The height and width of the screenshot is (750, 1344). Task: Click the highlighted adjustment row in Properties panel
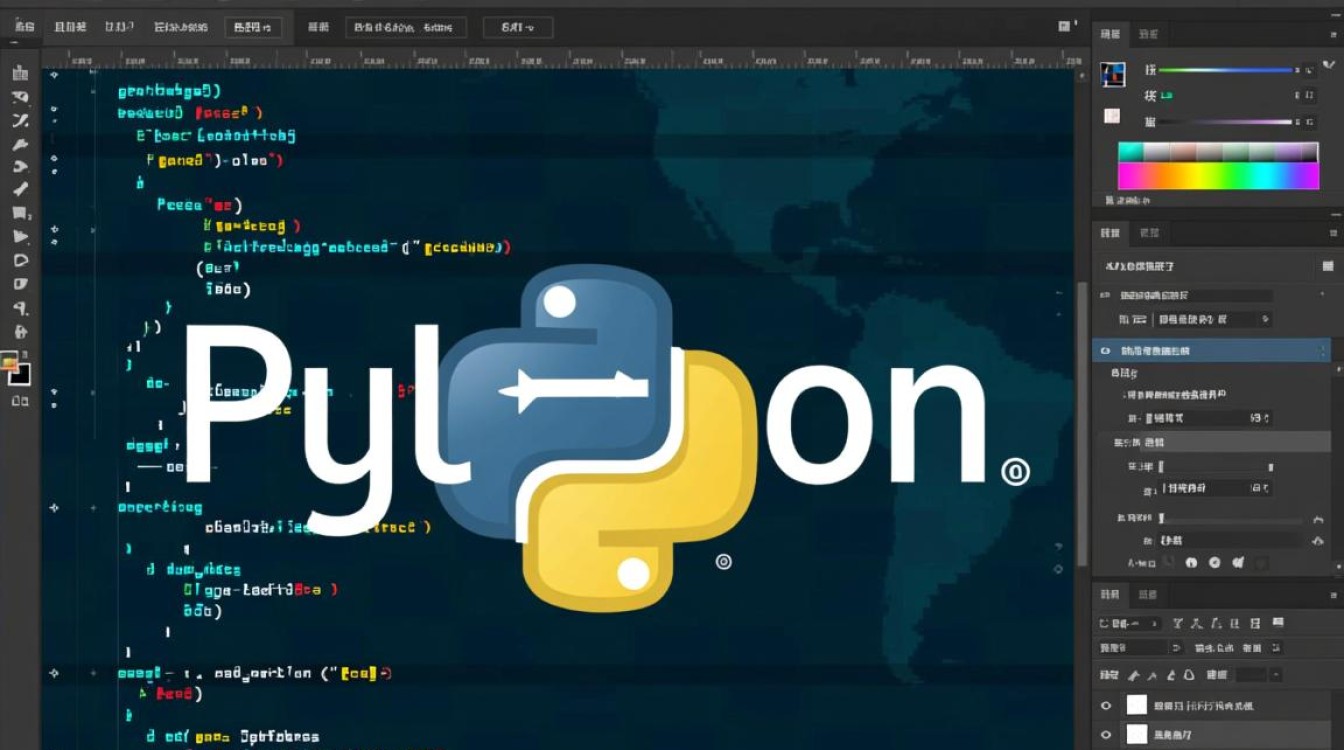(1207, 351)
